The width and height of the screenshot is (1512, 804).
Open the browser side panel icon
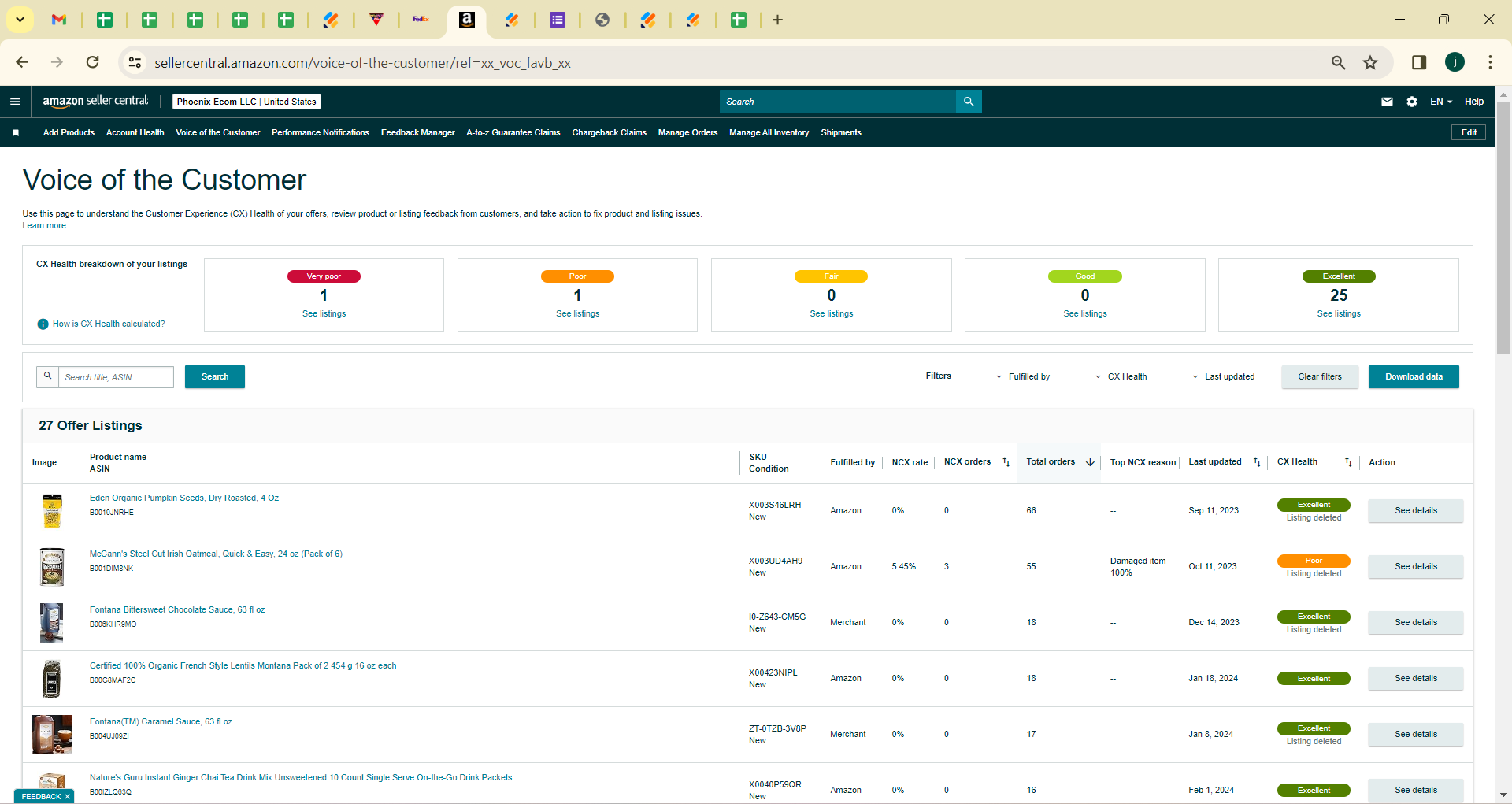(1419, 62)
